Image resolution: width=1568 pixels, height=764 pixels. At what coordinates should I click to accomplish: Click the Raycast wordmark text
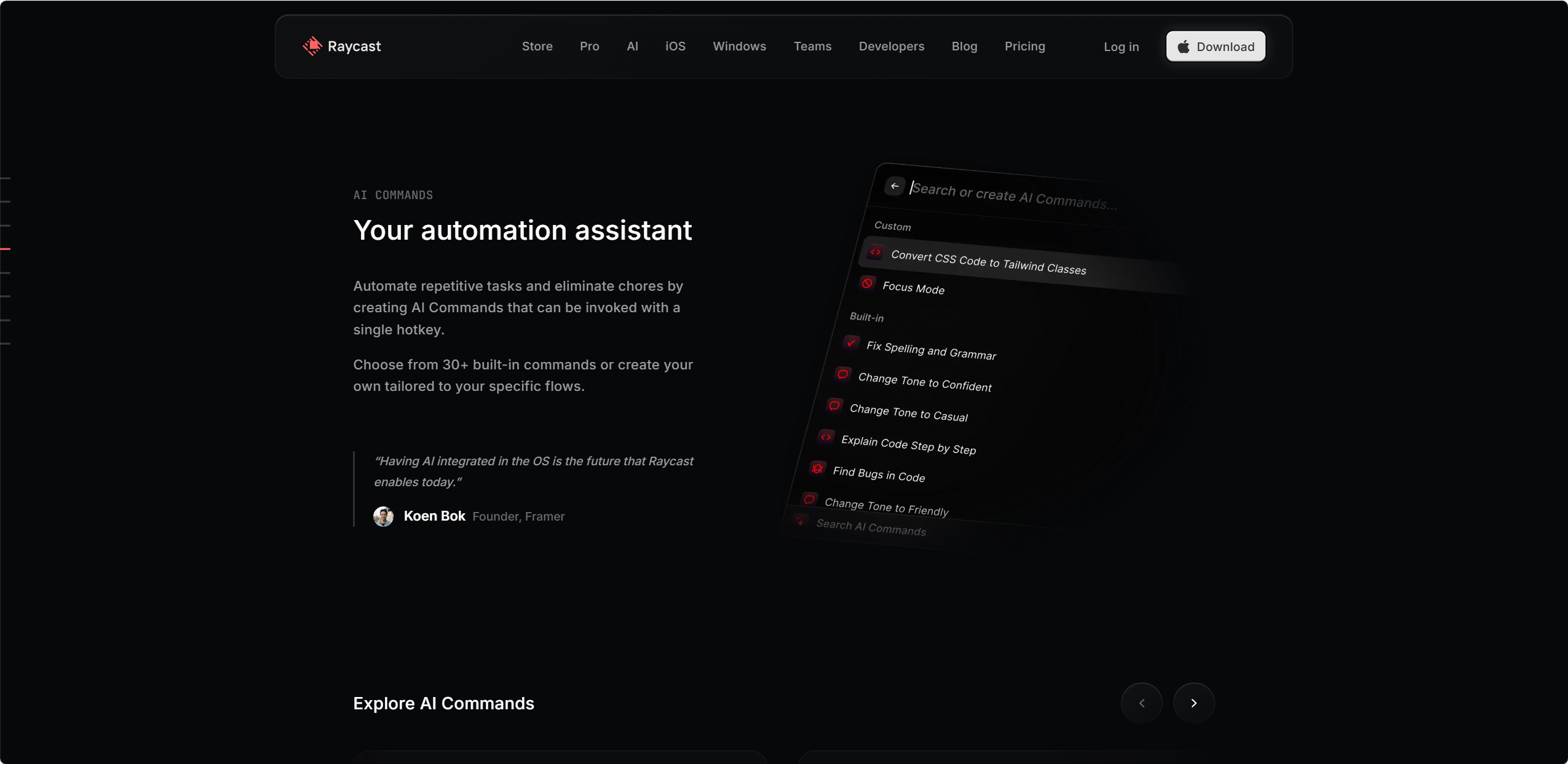354,46
